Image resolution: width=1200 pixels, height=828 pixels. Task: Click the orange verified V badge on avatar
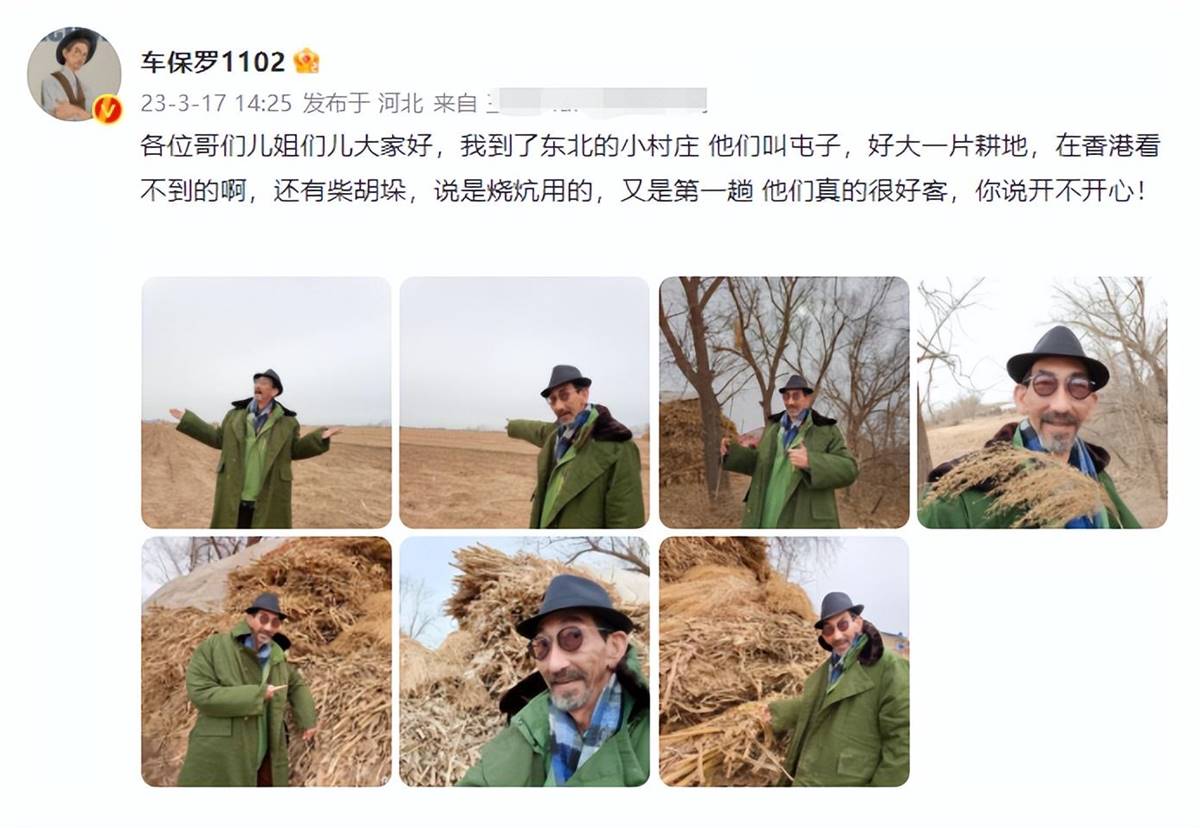(108, 108)
